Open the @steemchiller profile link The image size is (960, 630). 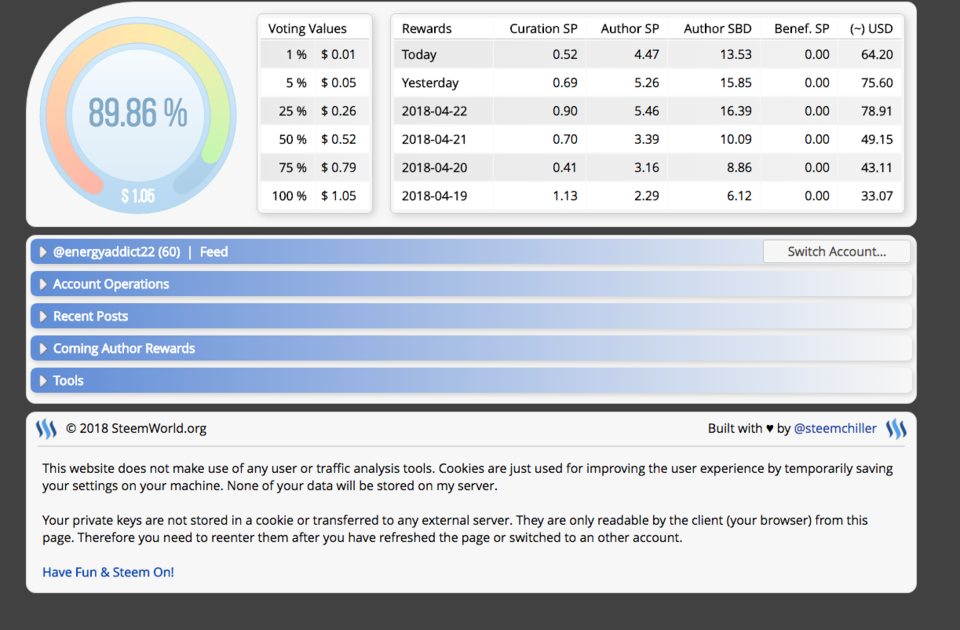click(835, 429)
